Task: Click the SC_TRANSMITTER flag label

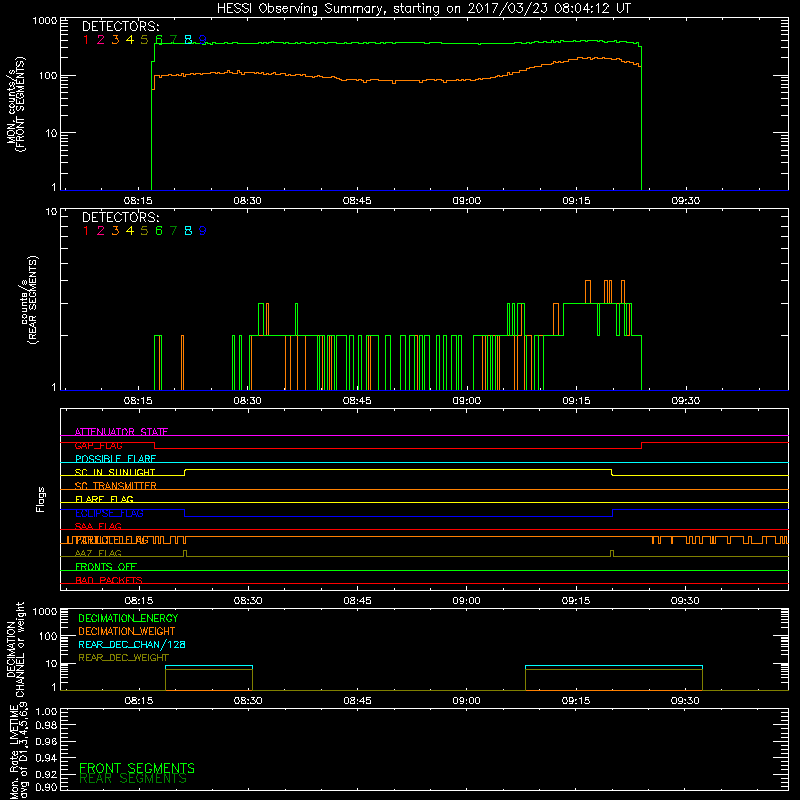Action: 116,486
